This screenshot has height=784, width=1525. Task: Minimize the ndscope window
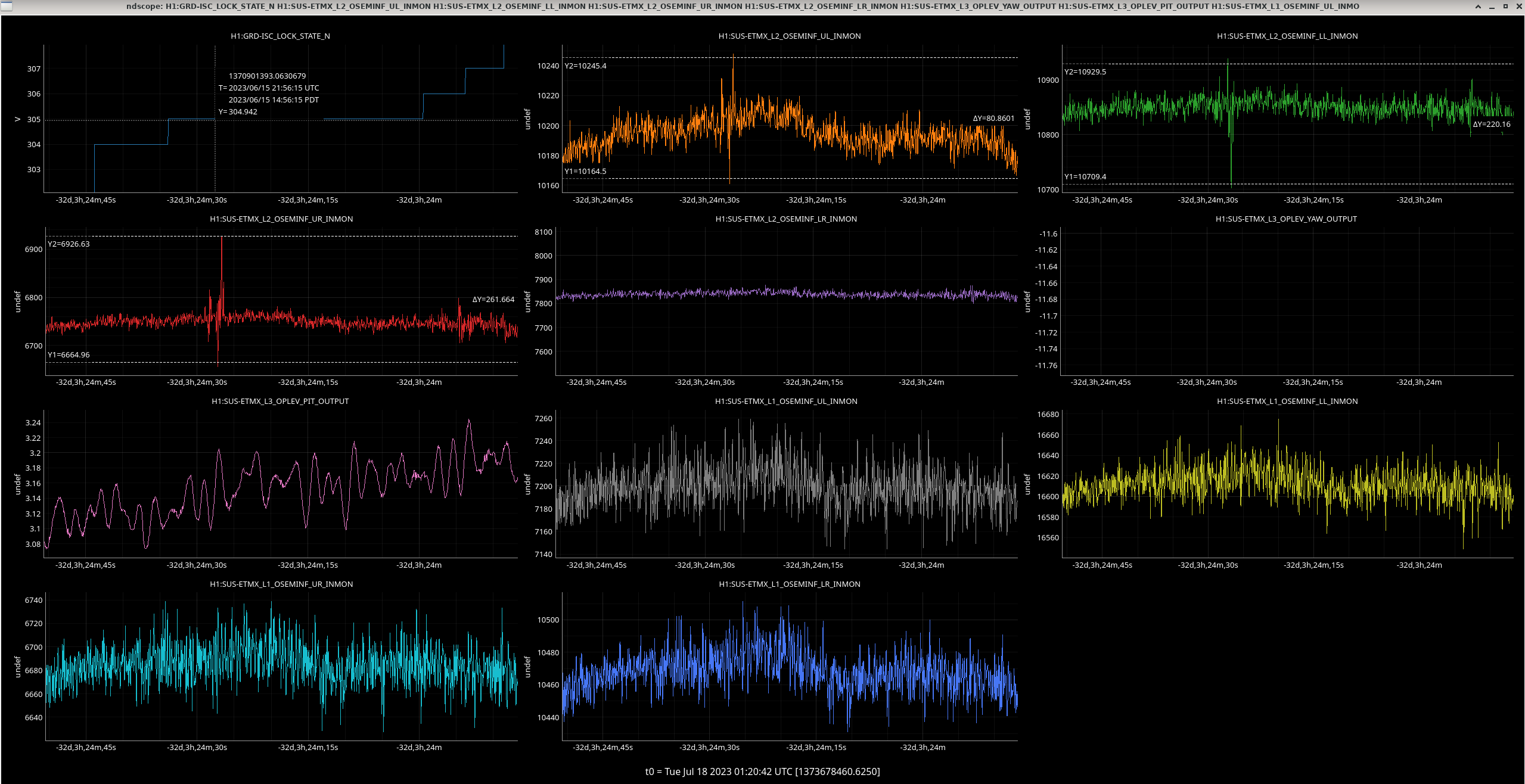click(x=1492, y=7)
